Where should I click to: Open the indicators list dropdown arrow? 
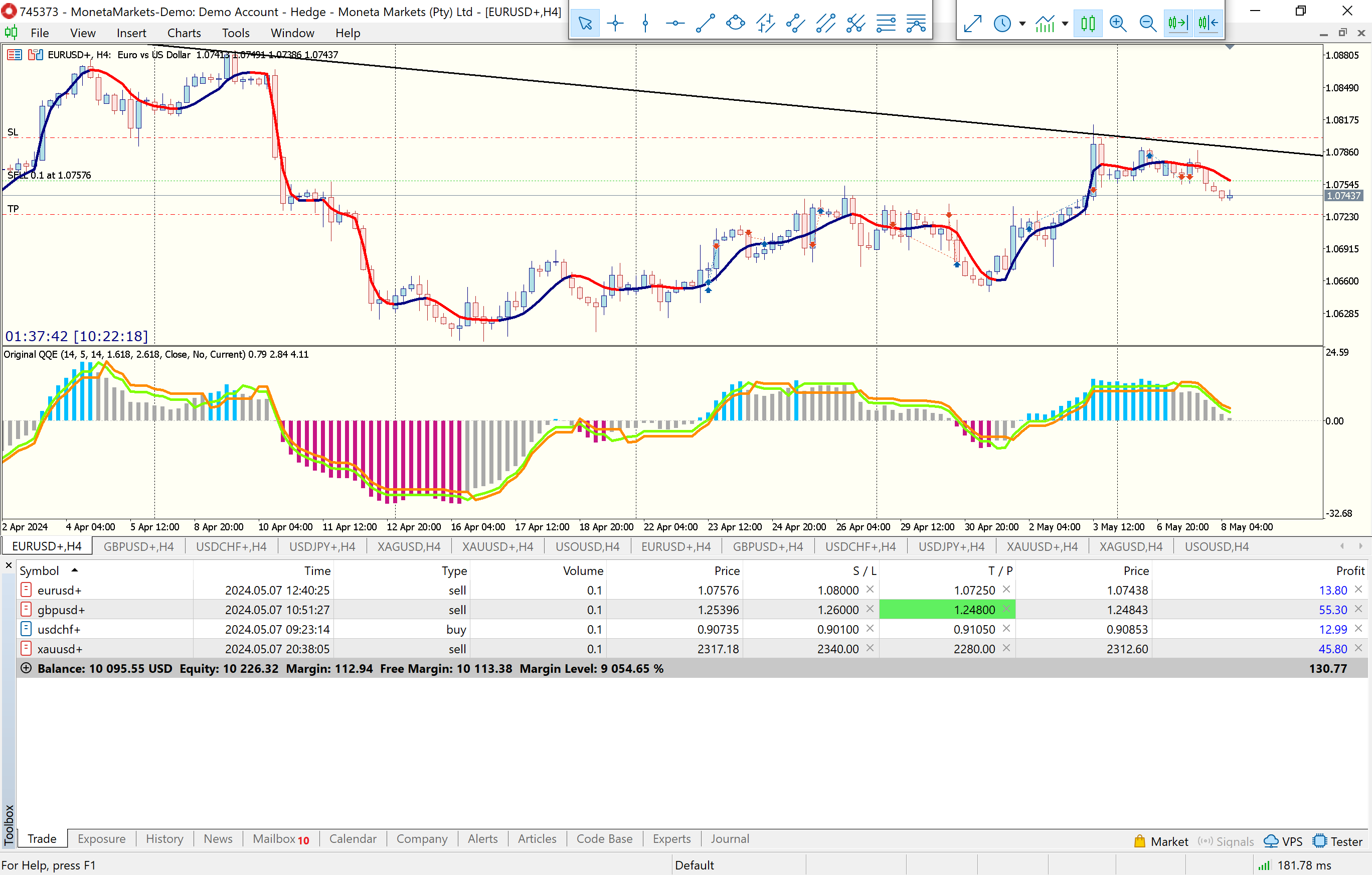pos(1065,24)
